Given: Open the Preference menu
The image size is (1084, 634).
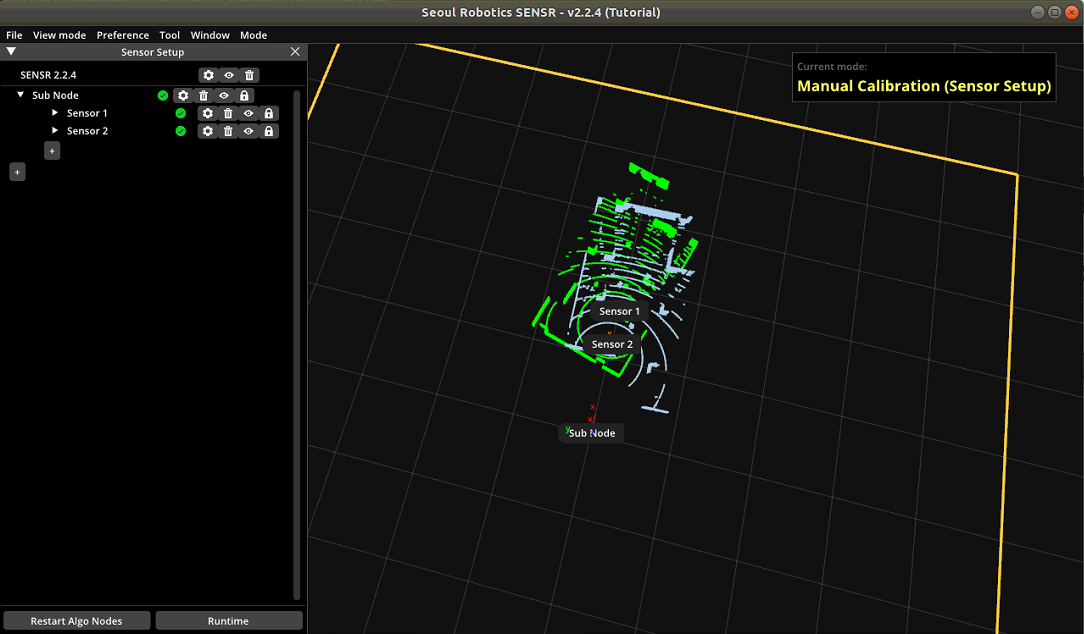Looking at the screenshot, I should [x=123, y=35].
